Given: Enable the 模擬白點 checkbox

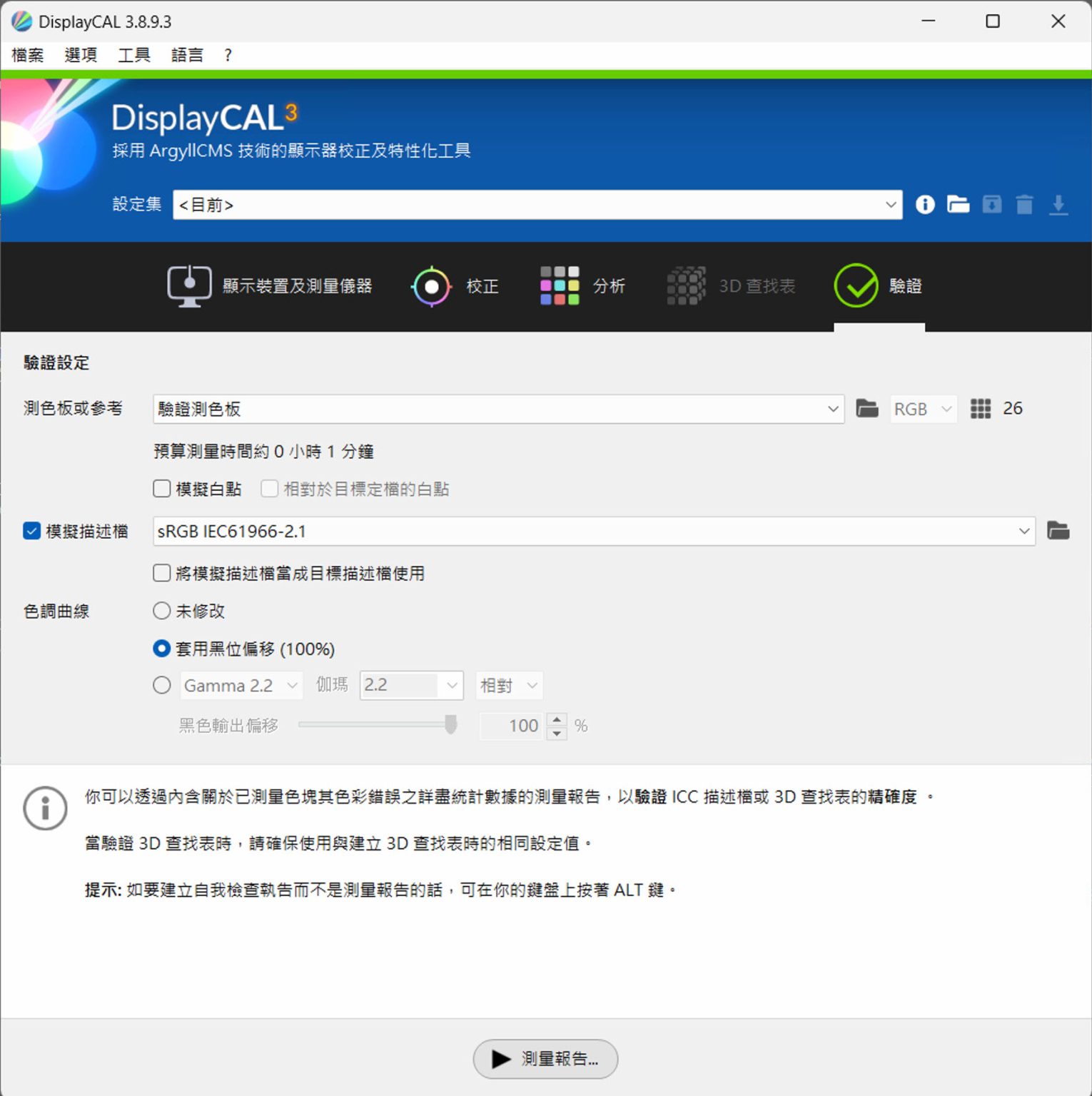Looking at the screenshot, I should tap(161, 488).
